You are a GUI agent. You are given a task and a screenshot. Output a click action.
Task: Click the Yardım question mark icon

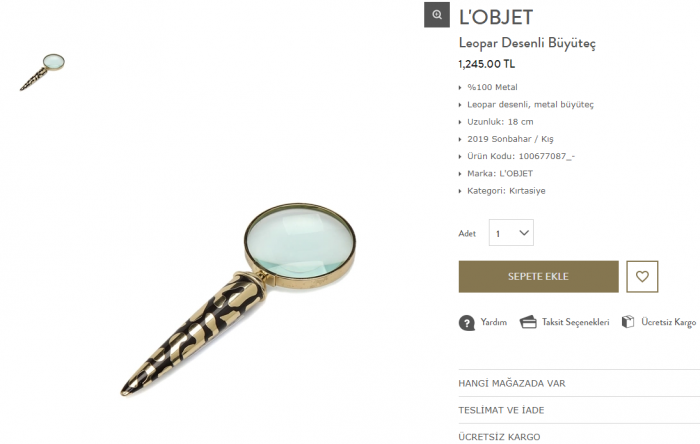[x=467, y=323]
